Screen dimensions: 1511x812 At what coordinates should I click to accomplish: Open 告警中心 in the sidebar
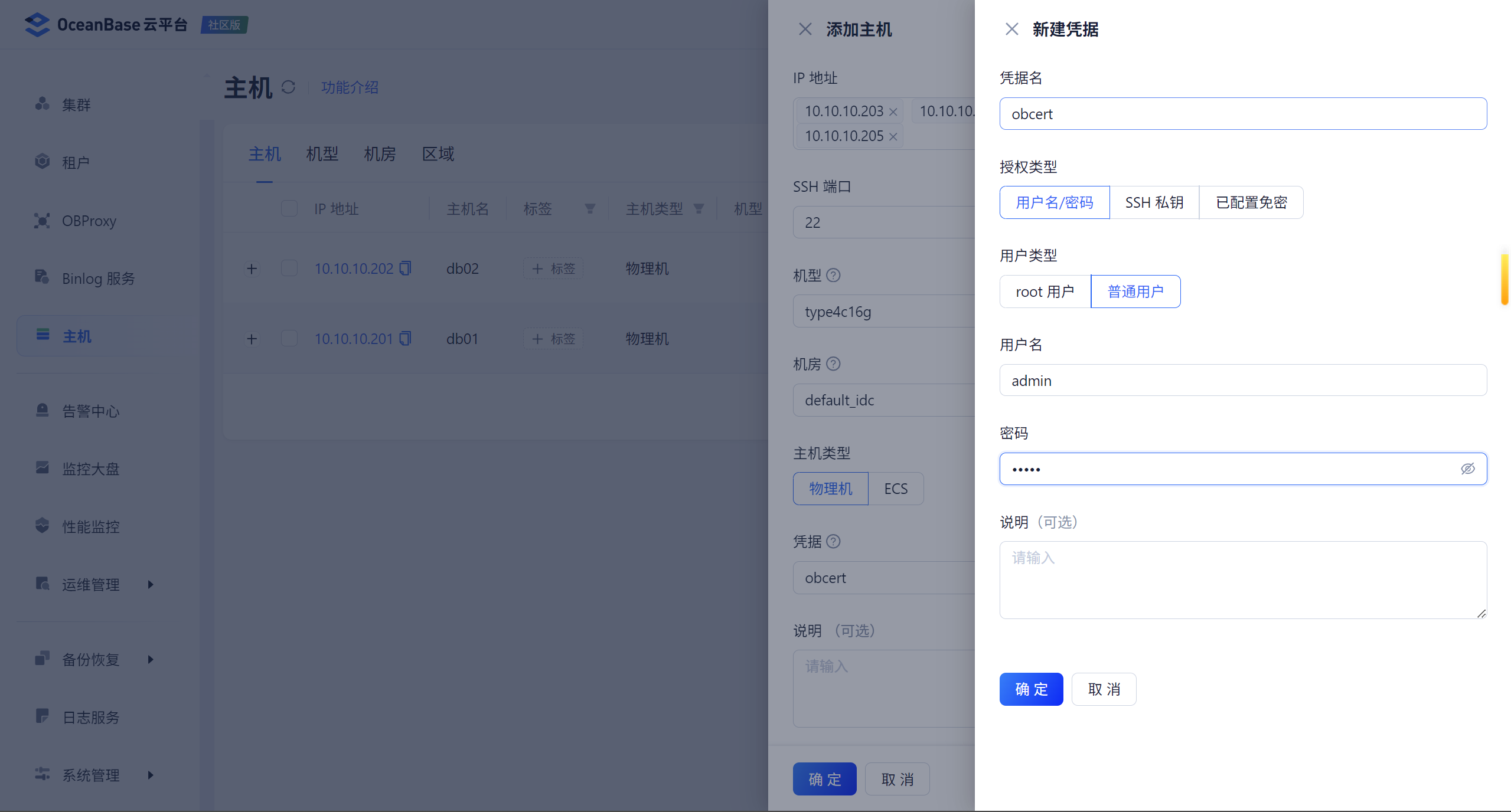click(90, 411)
